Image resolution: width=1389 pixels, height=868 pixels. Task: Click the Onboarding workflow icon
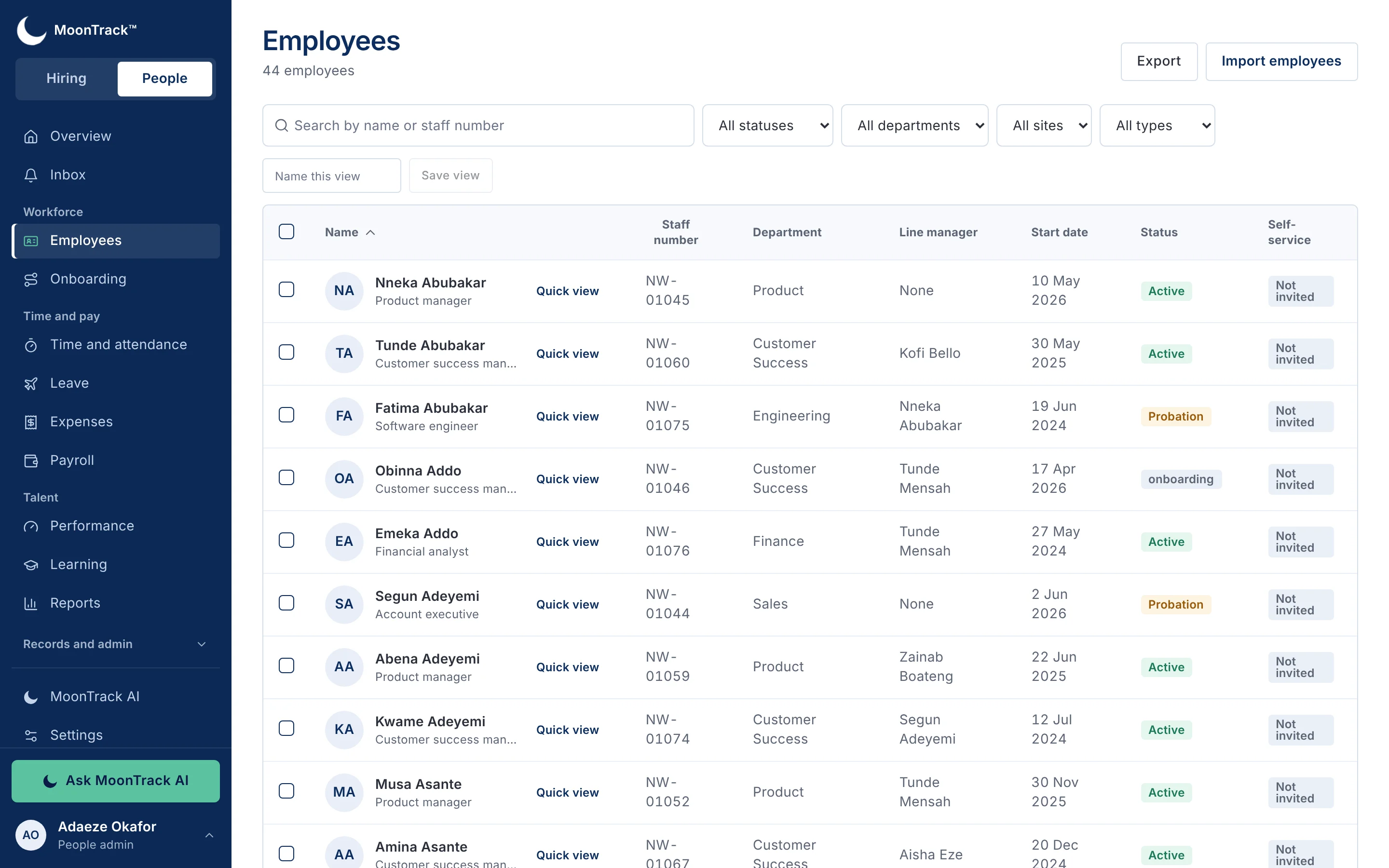[31, 280]
